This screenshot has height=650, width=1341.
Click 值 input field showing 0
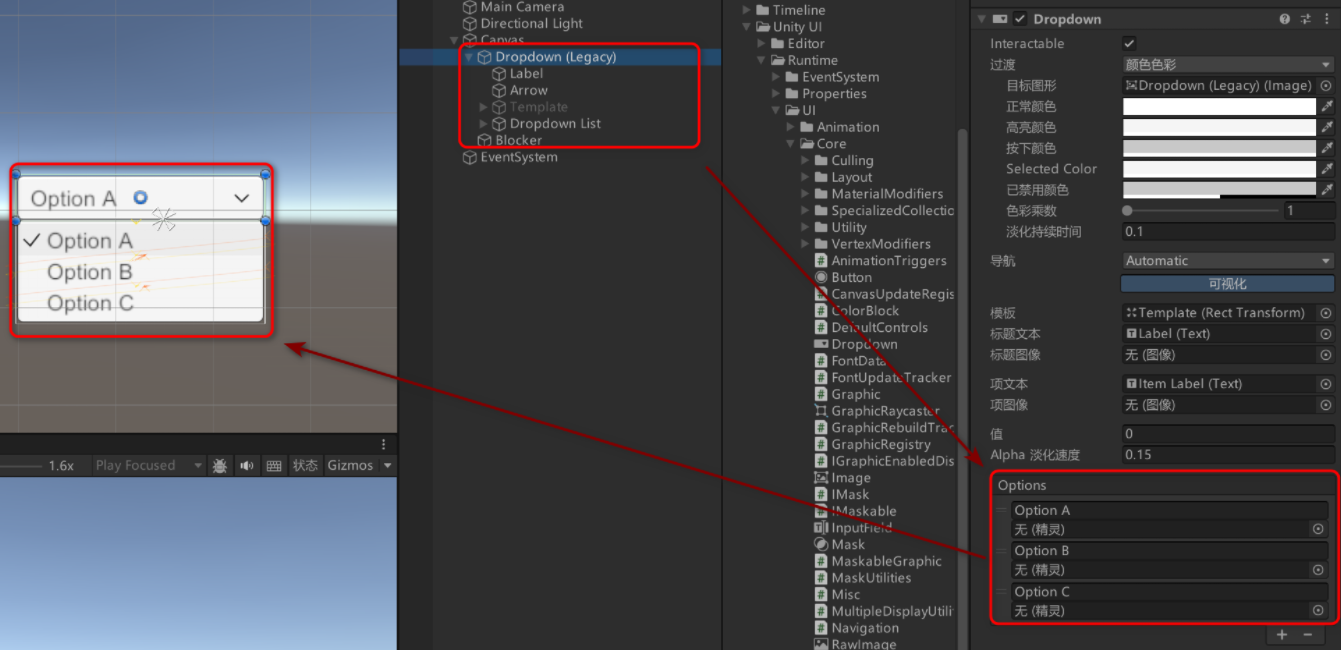[x=1228, y=434]
